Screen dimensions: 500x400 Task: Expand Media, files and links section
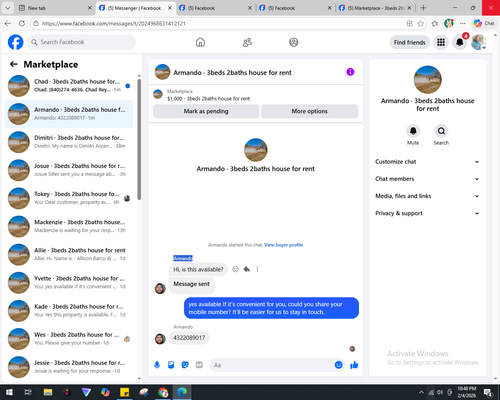427,196
